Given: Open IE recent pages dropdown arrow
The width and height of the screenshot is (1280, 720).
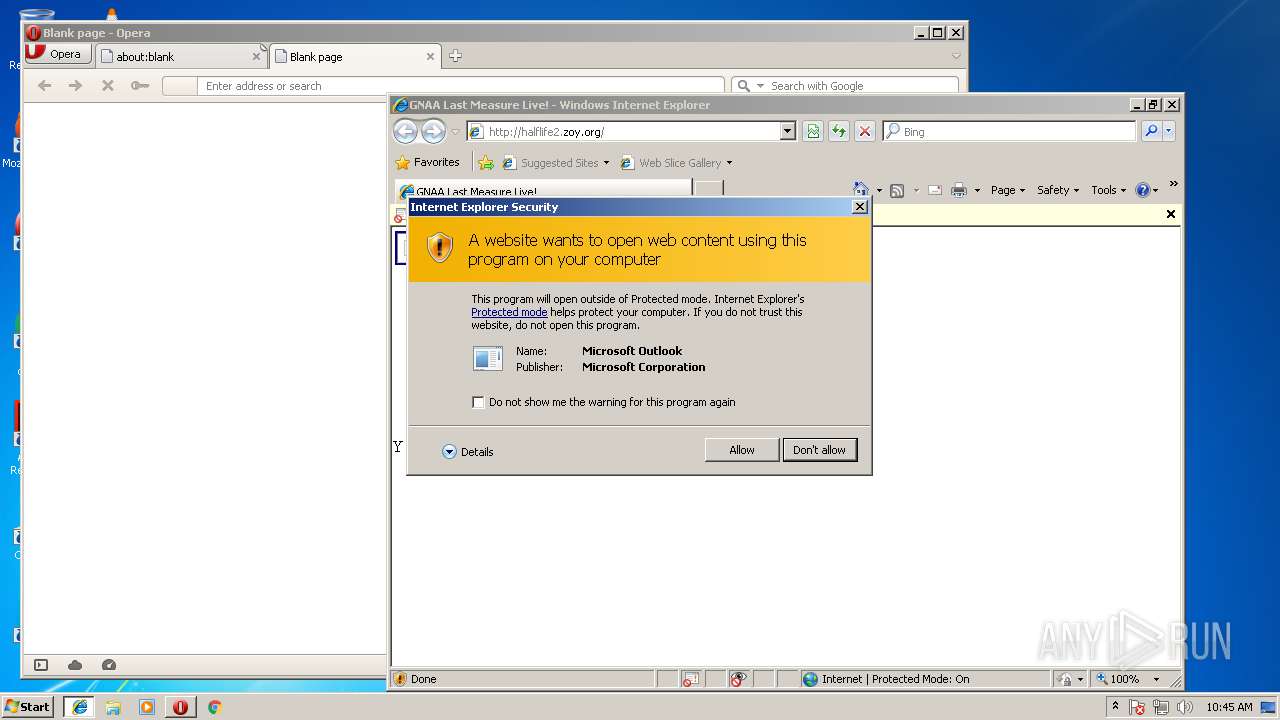Looking at the screenshot, I should click(x=455, y=132).
